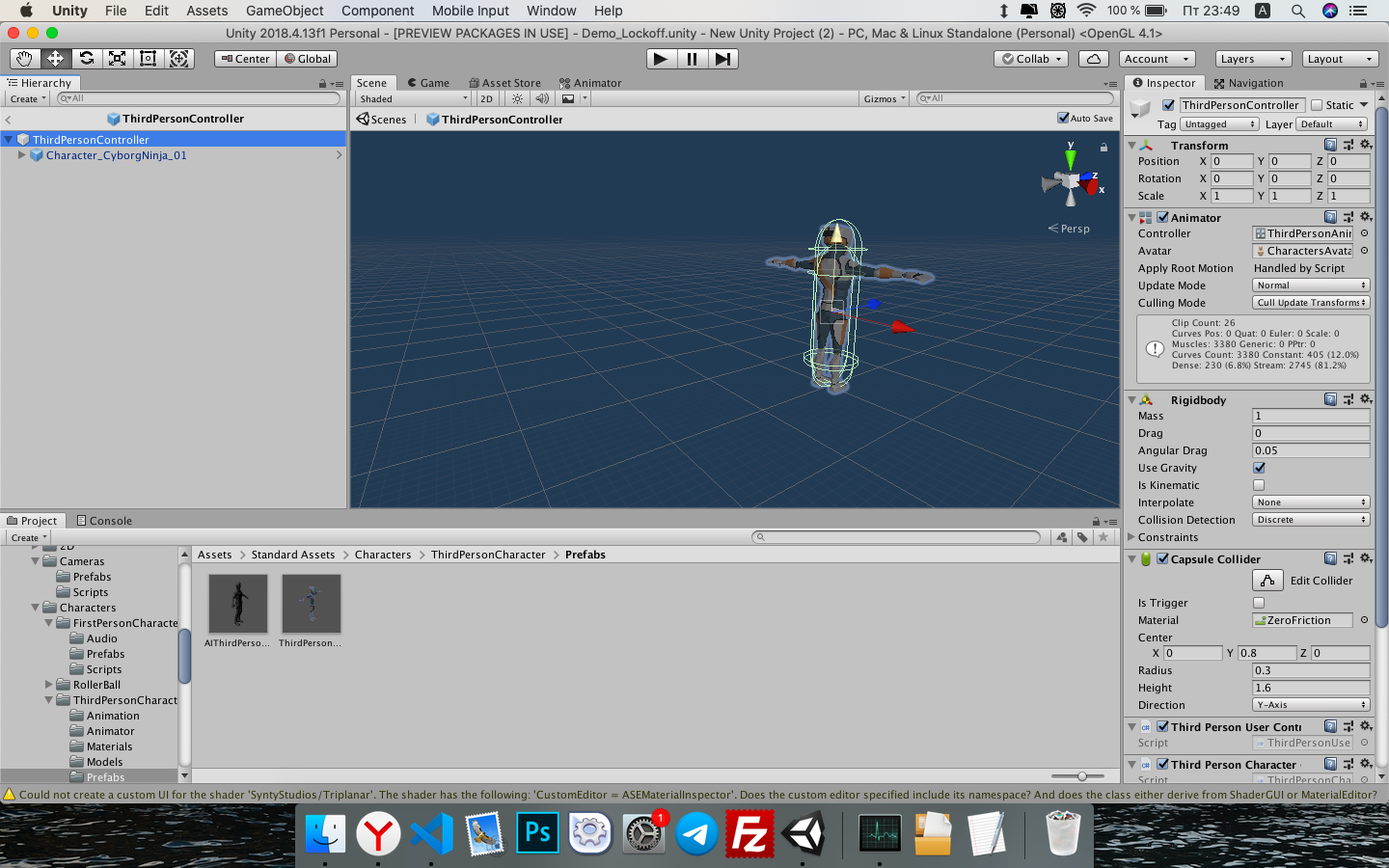Select the Move tool in toolbar

55,59
